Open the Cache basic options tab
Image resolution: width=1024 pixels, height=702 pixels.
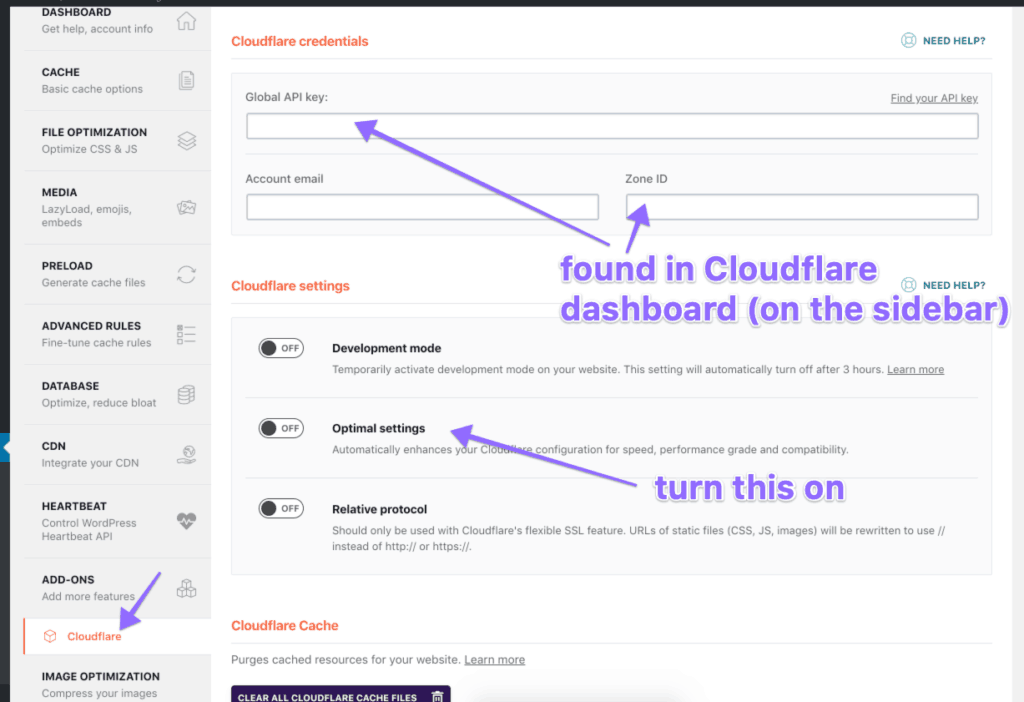click(x=117, y=80)
